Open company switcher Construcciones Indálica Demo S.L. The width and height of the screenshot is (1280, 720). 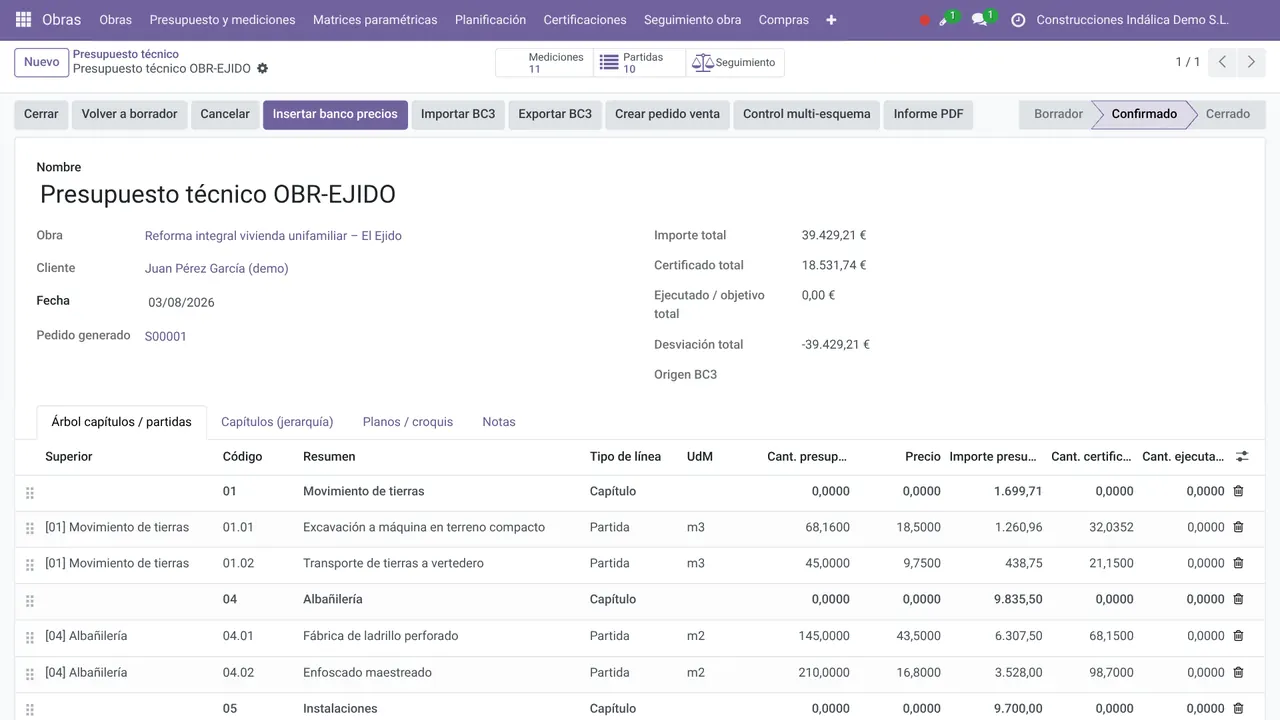(x=1132, y=20)
